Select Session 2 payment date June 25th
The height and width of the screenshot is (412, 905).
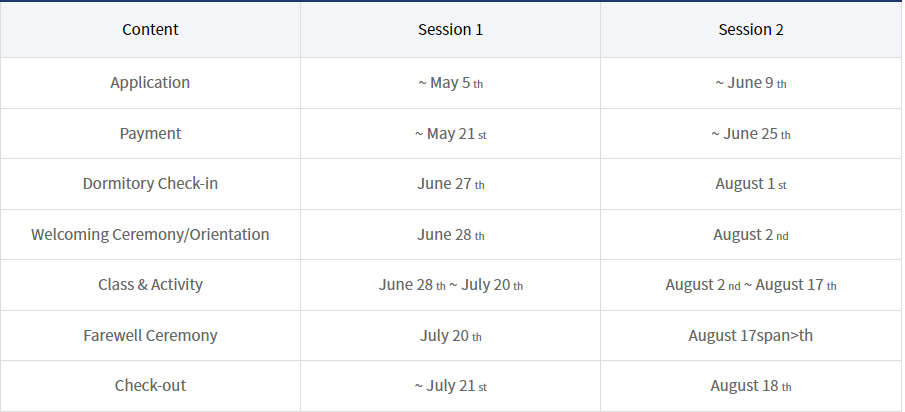tap(751, 133)
